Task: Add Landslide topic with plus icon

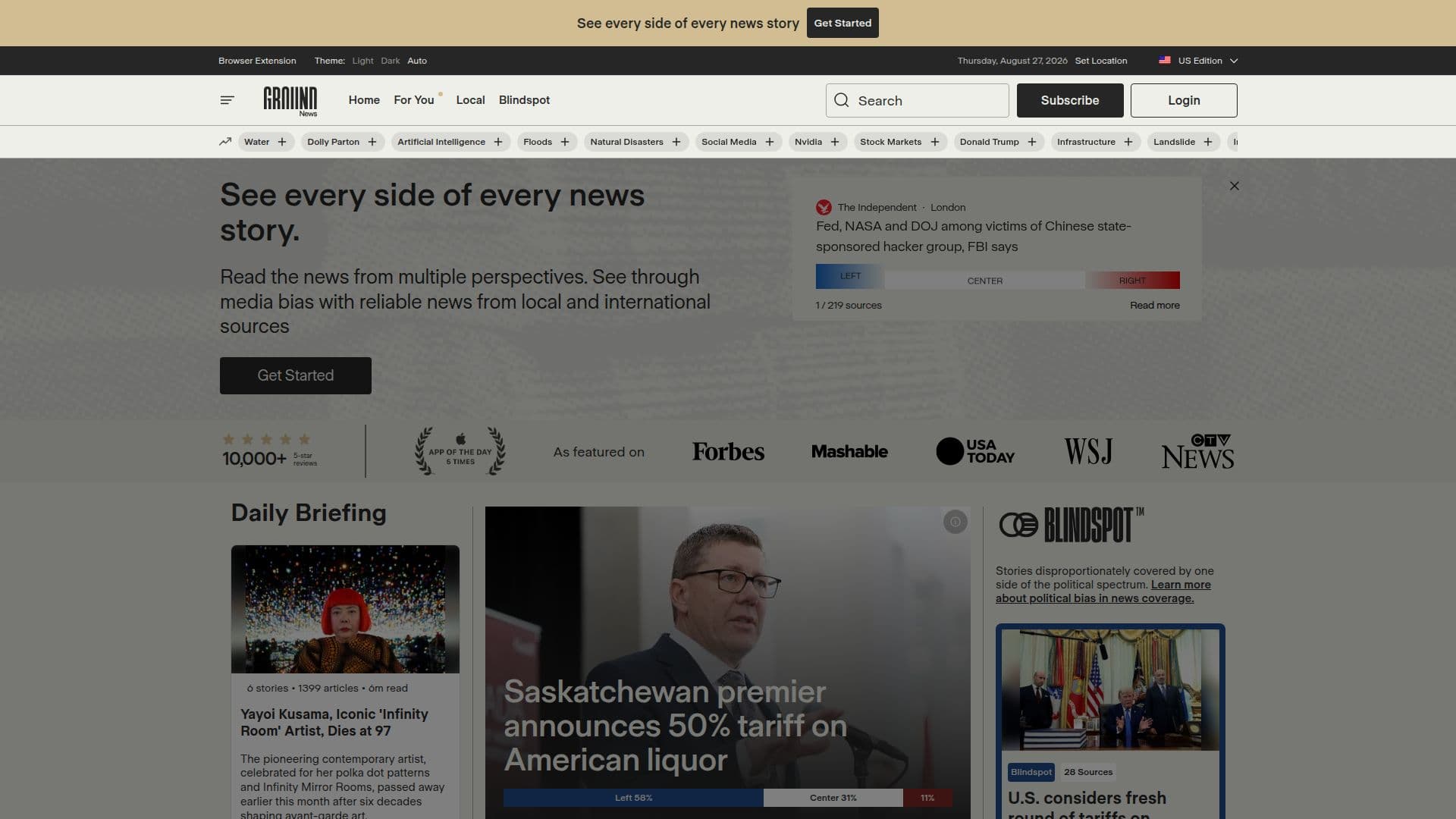Action: tap(1208, 142)
